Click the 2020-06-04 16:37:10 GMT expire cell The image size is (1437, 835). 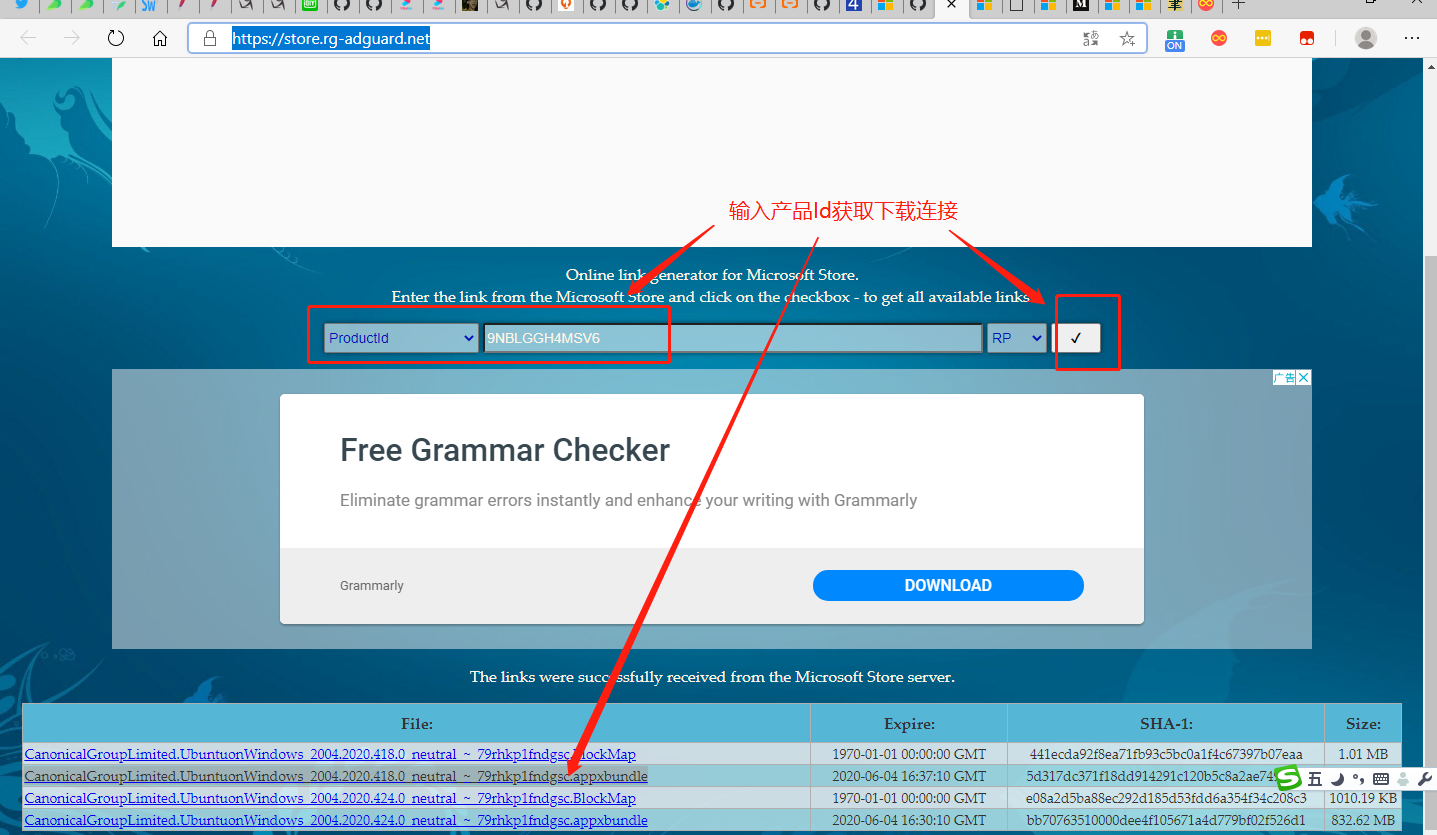pos(909,776)
